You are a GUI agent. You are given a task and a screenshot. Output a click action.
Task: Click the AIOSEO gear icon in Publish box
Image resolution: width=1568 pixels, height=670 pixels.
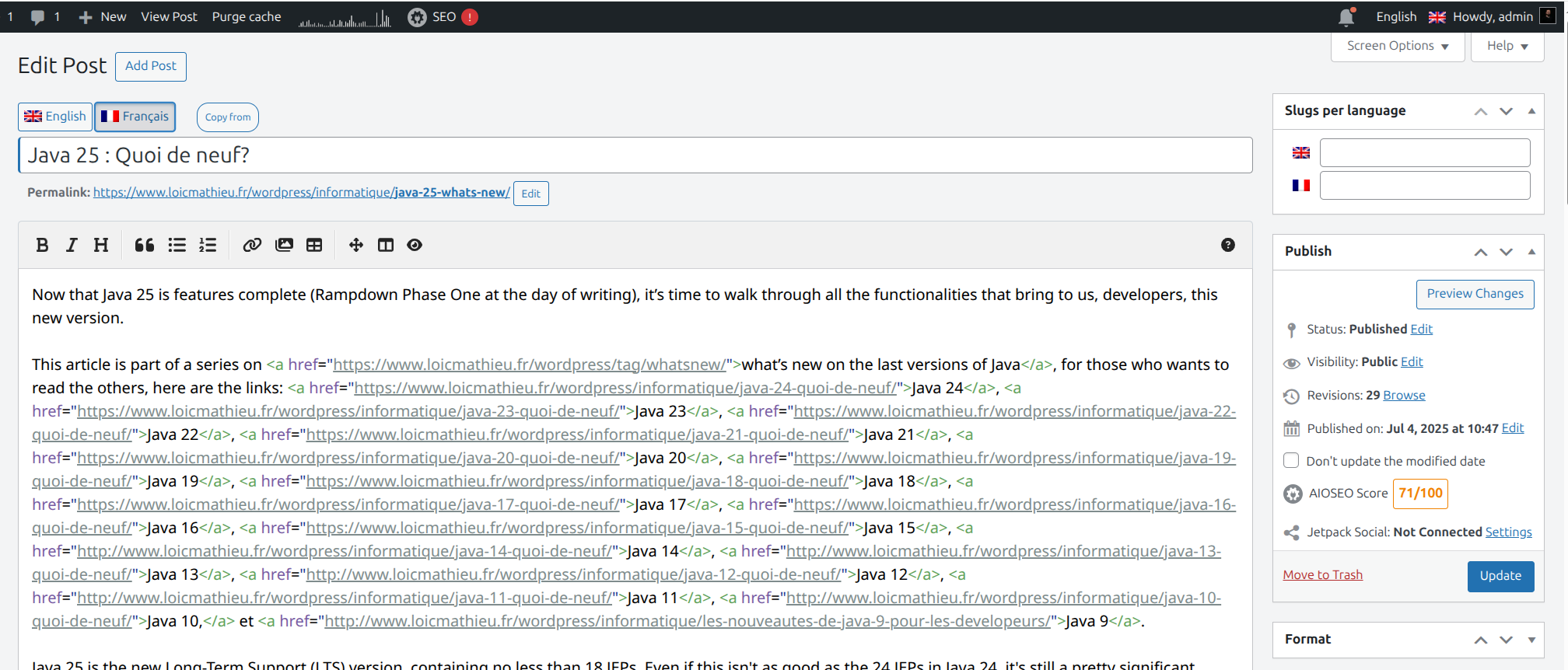(x=1293, y=494)
